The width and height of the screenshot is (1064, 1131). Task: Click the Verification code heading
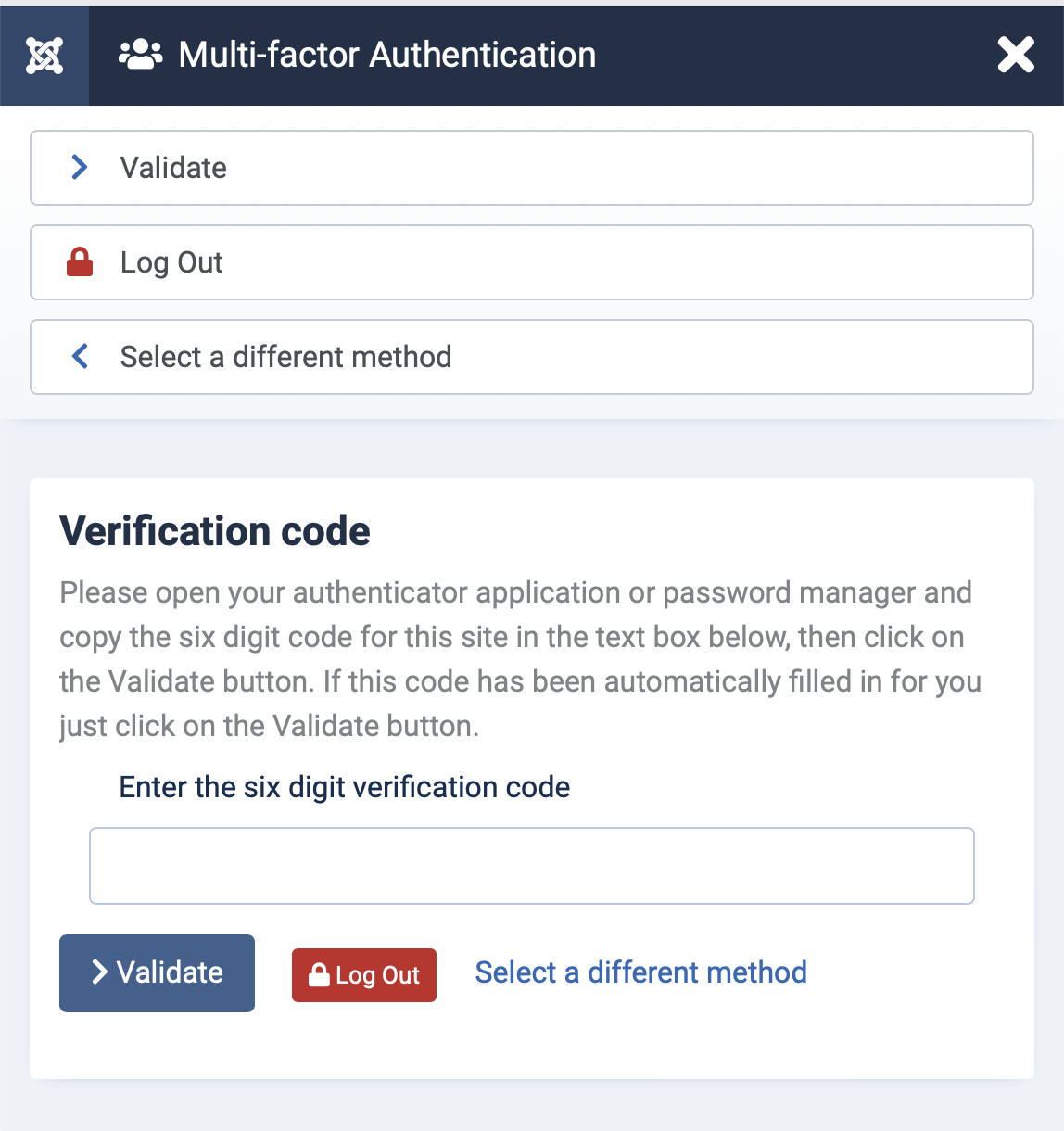pyautogui.click(x=215, y=531)
